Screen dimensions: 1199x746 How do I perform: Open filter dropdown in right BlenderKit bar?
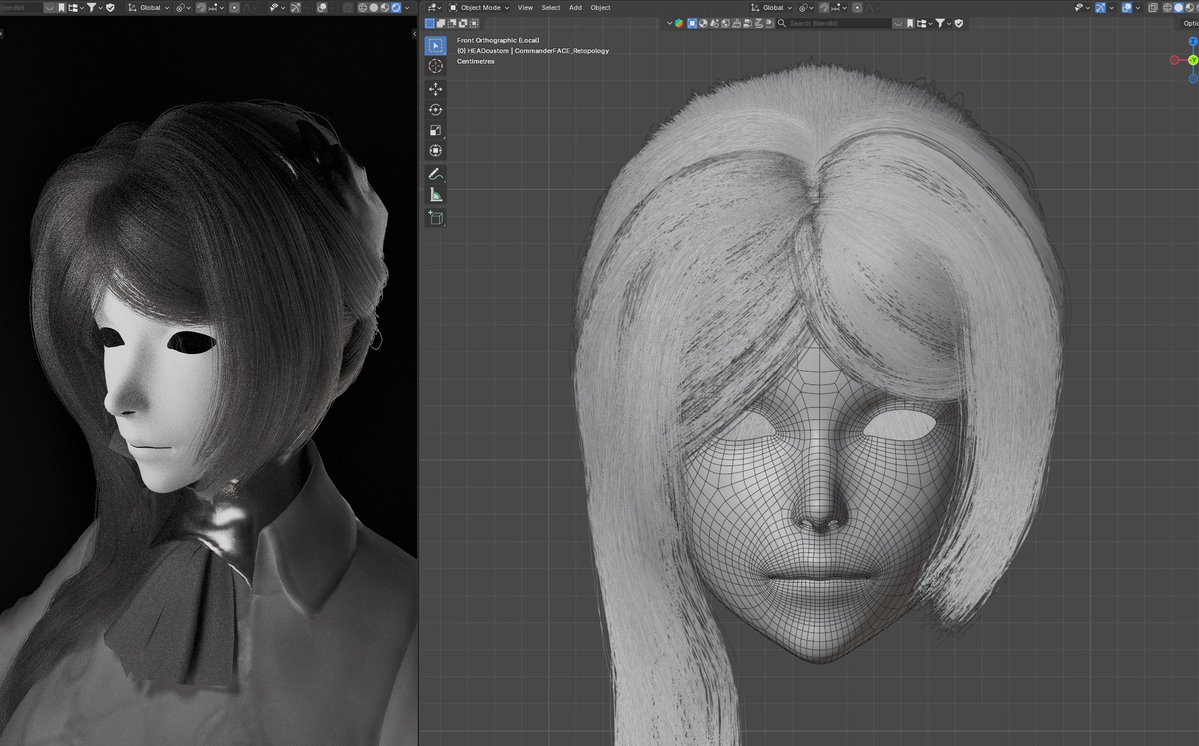tap(944, 23)
